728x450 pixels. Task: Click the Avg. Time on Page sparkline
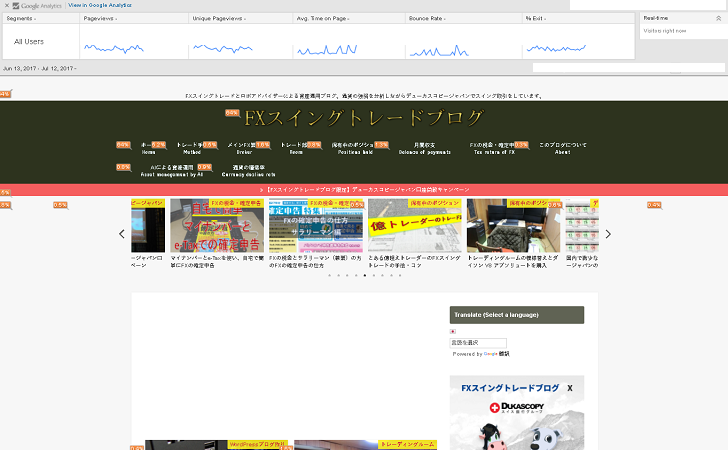click(327, 50)
